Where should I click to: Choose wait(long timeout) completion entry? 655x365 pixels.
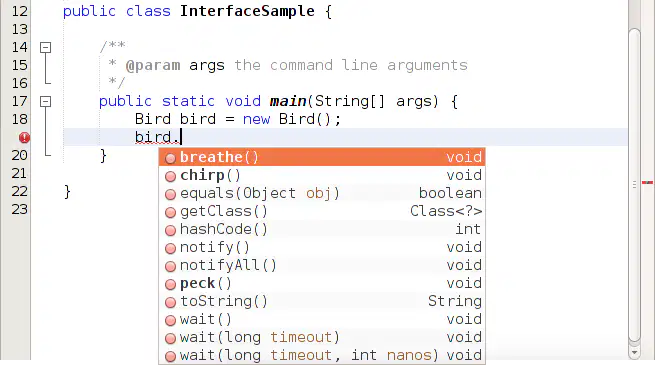coord(322,337)
